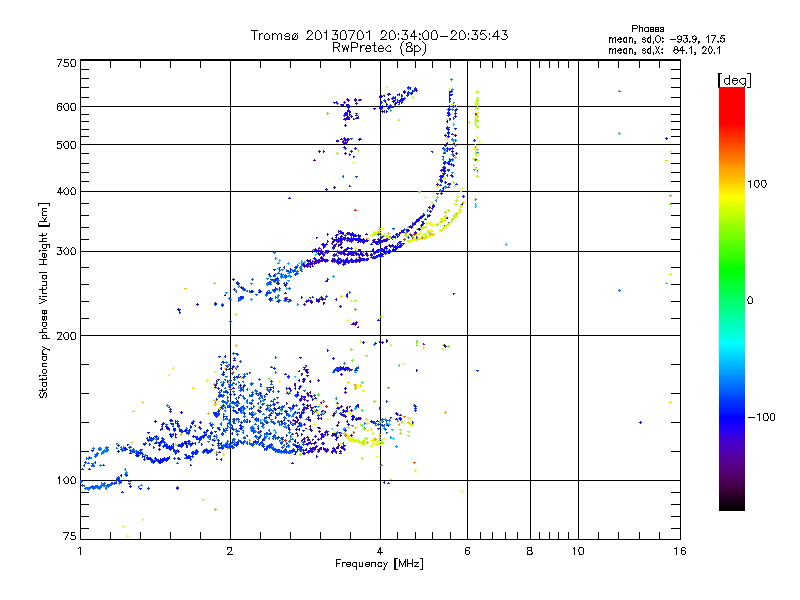Click the y-axis tick label '500'

pos(66,145)
